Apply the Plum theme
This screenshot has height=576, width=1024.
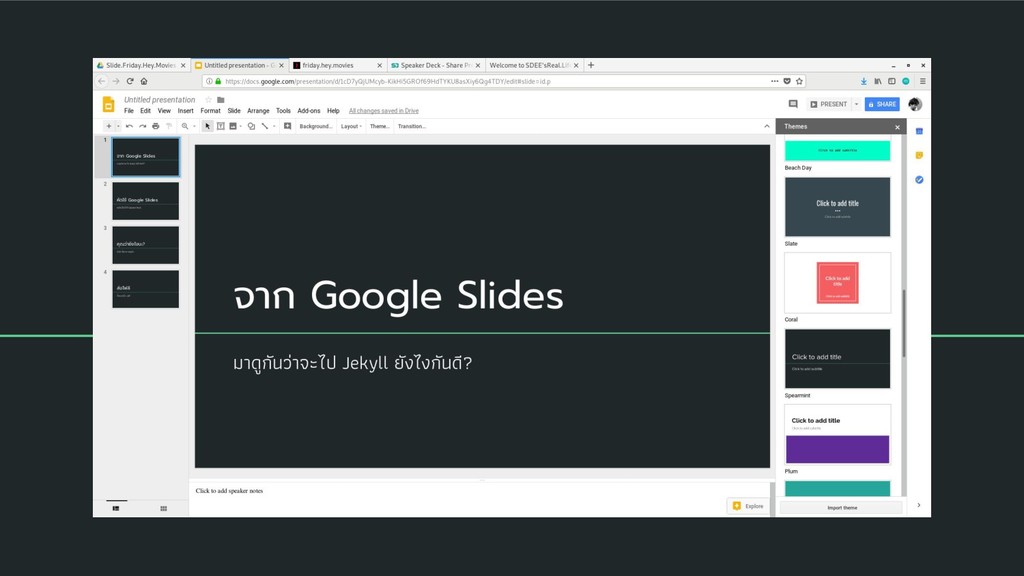coord(837,434)
